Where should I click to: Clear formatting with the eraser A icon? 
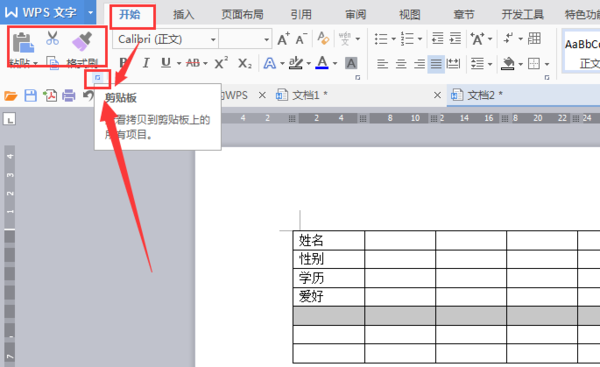click(323, 38)
